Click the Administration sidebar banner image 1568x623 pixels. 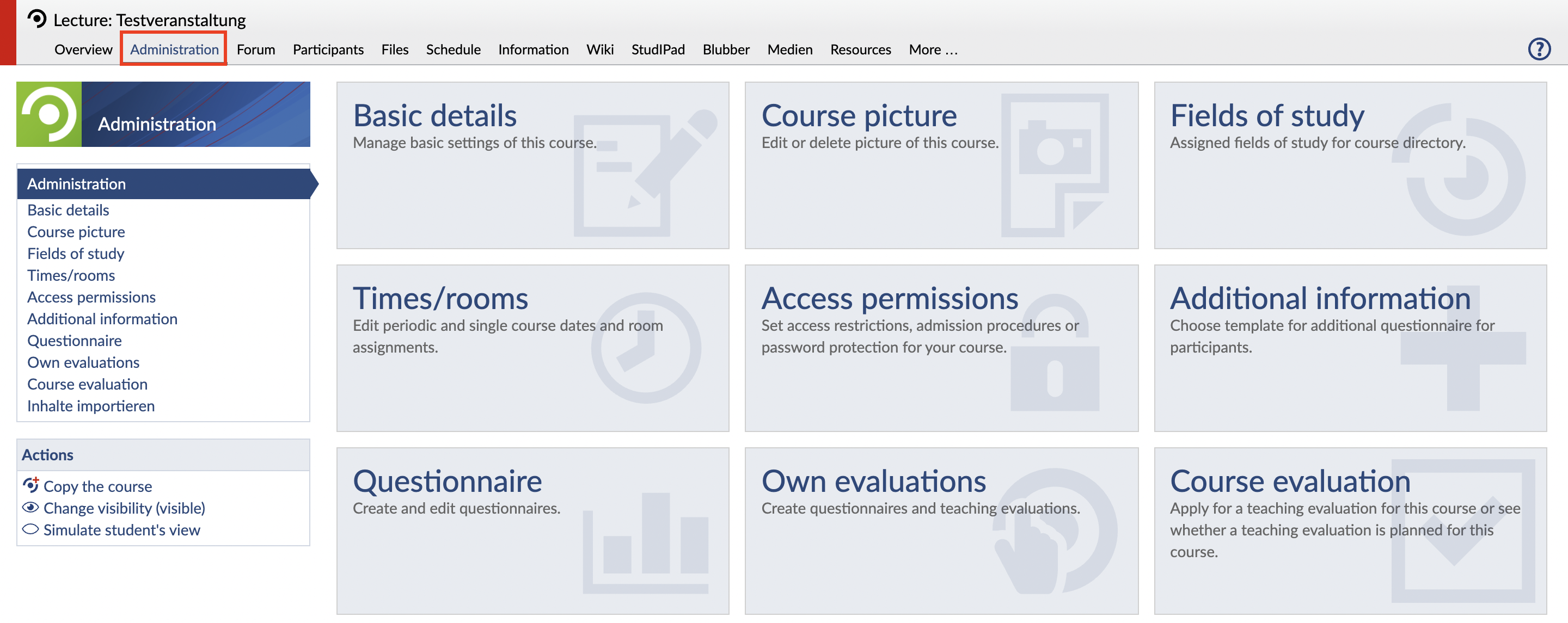click(163, 114)
